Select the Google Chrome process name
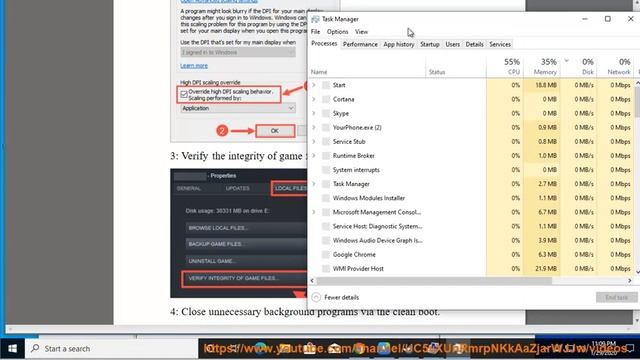 tap(354, 255)
